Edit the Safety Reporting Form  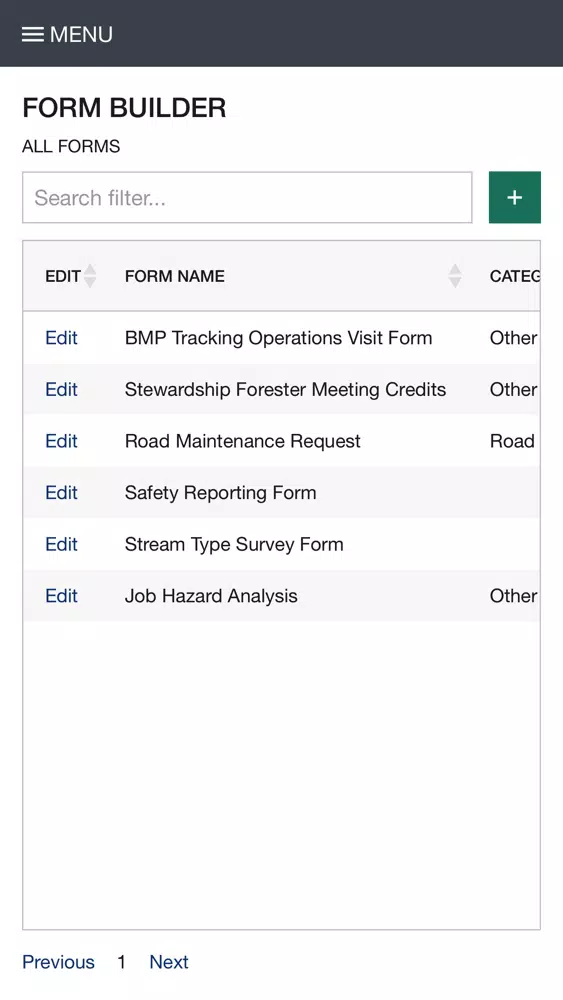tap(61, 493)
